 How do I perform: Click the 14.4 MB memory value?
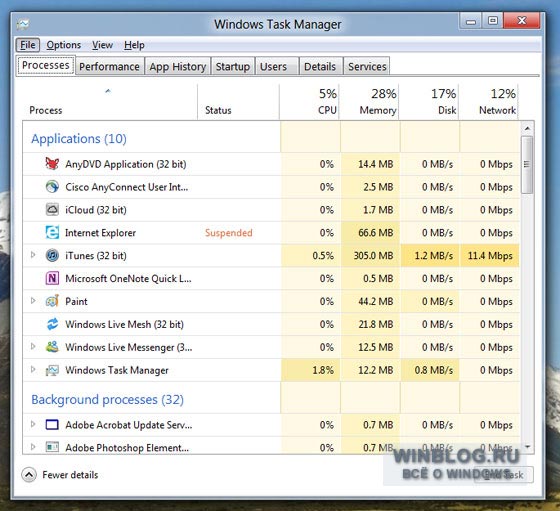point(375,164)
